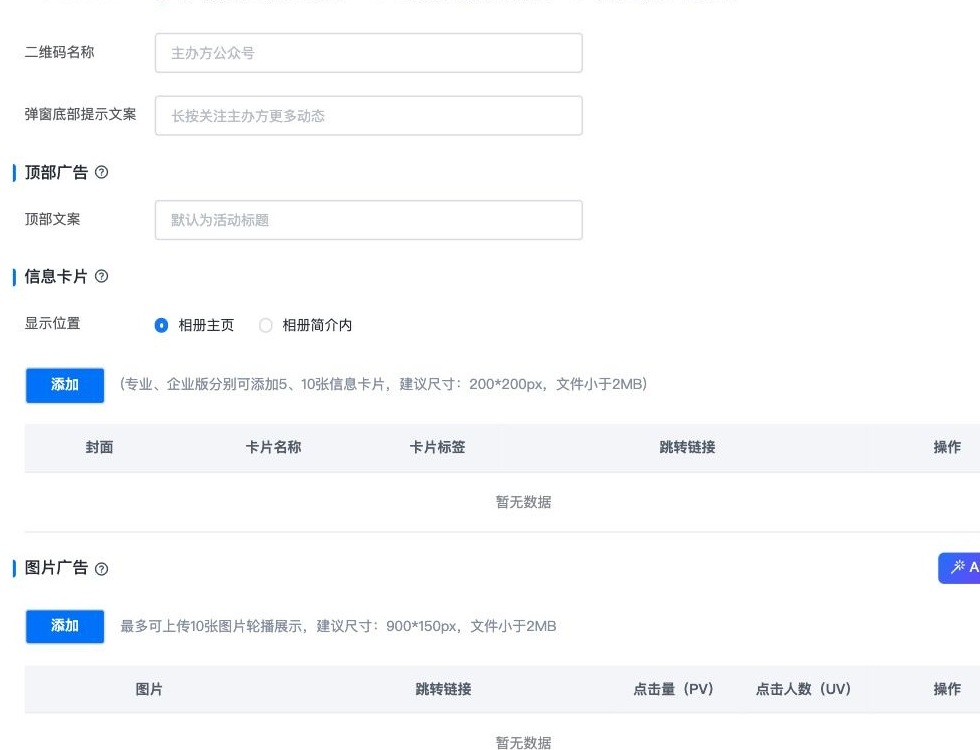Click the 图片广告 section title
The image size is (980, 750).
point(56,568)
